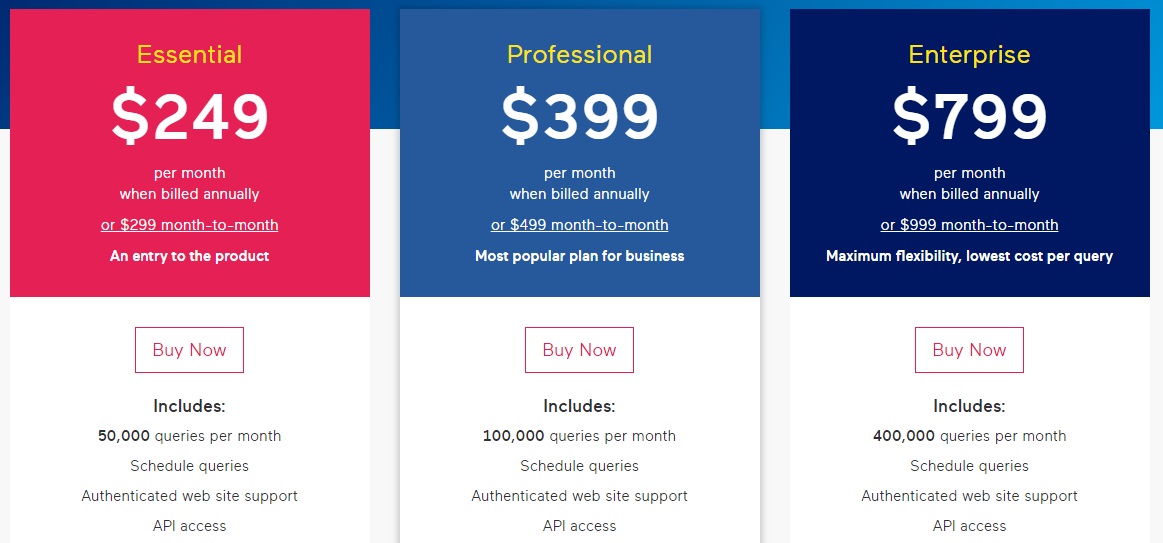This screenshot has height=543, width=1163.
Task: Click the $249 price figure
Action: (190, 116)
